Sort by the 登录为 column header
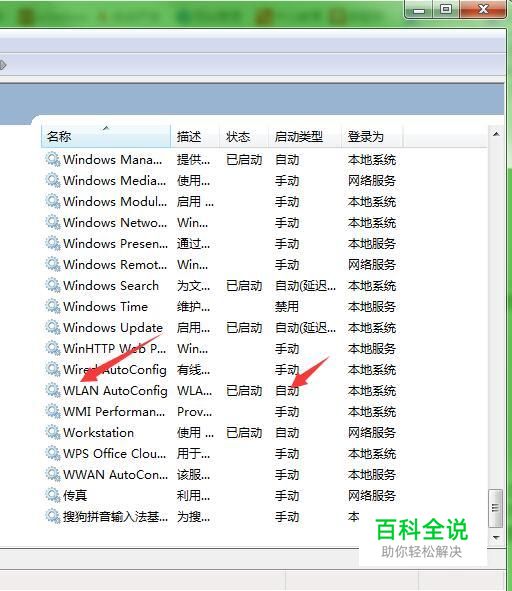This screenshot has width=512, height=591. click(x=372, y=136)
